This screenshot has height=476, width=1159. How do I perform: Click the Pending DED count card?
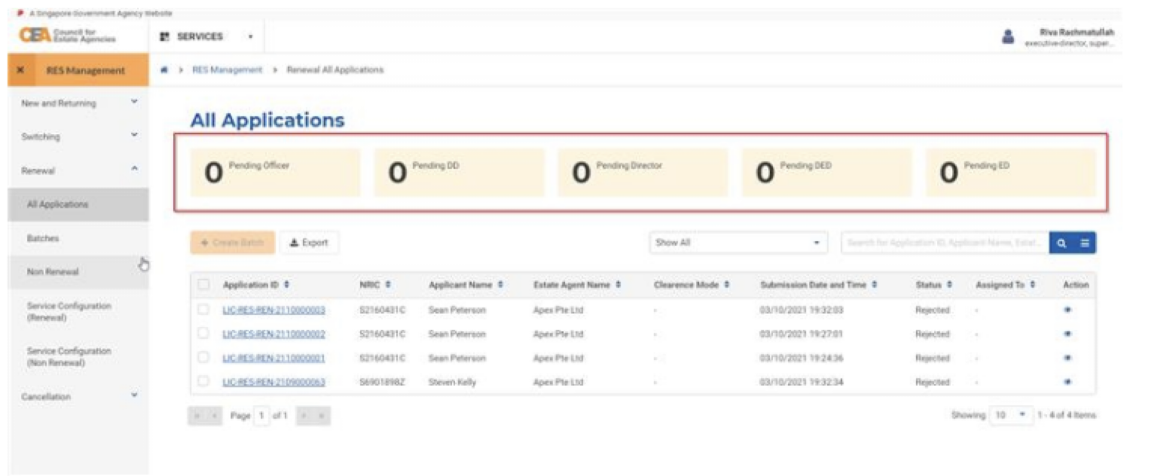[826, 172]
